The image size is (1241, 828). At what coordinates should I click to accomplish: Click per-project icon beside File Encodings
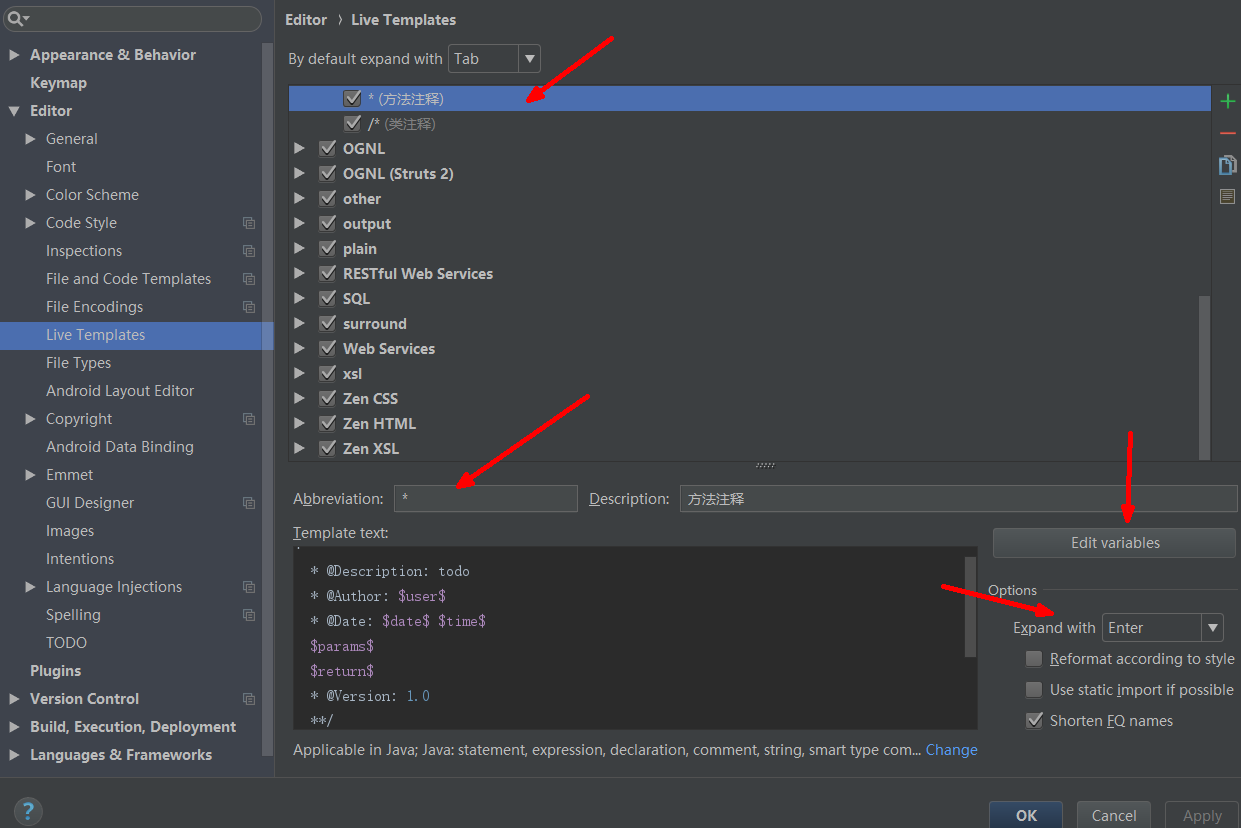[x=249, y=307]
